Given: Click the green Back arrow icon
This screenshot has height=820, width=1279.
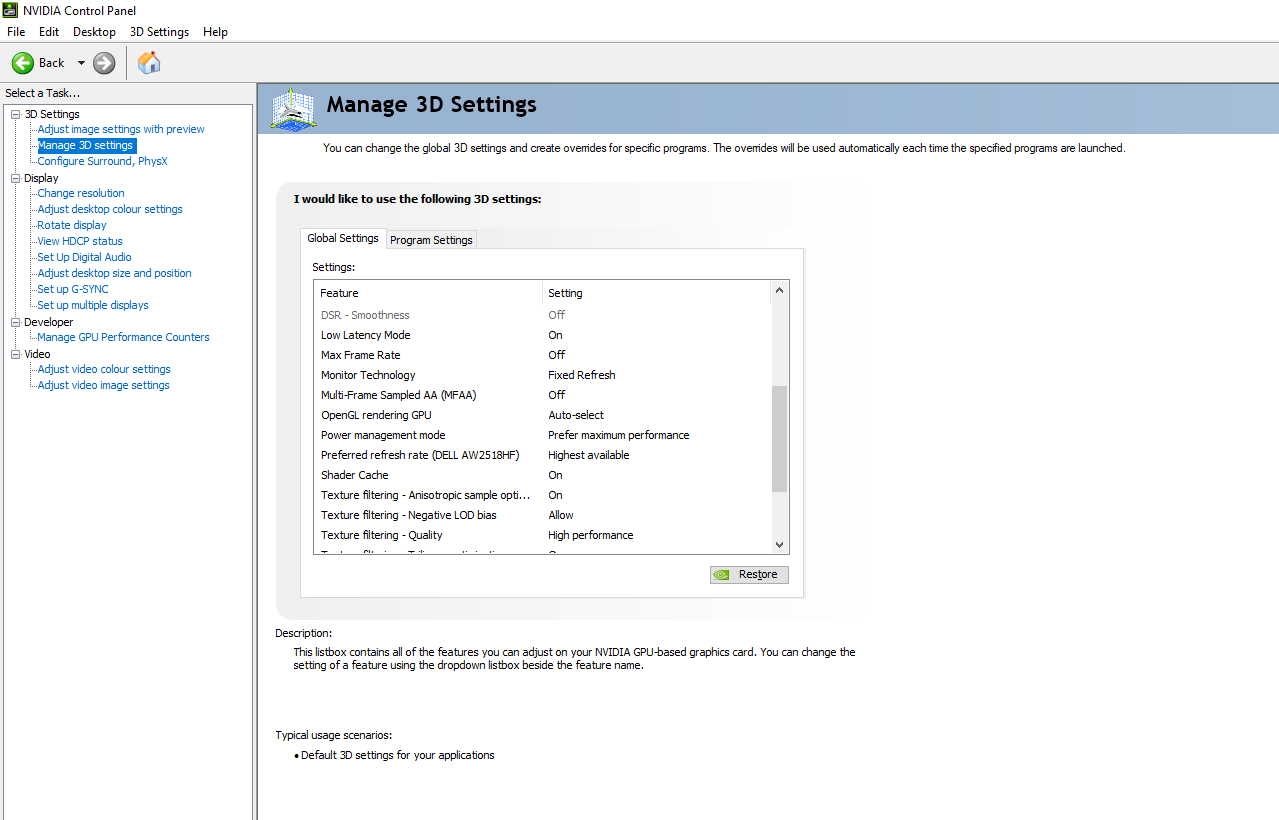Looking at the screenshot, I should pos(23,63).
